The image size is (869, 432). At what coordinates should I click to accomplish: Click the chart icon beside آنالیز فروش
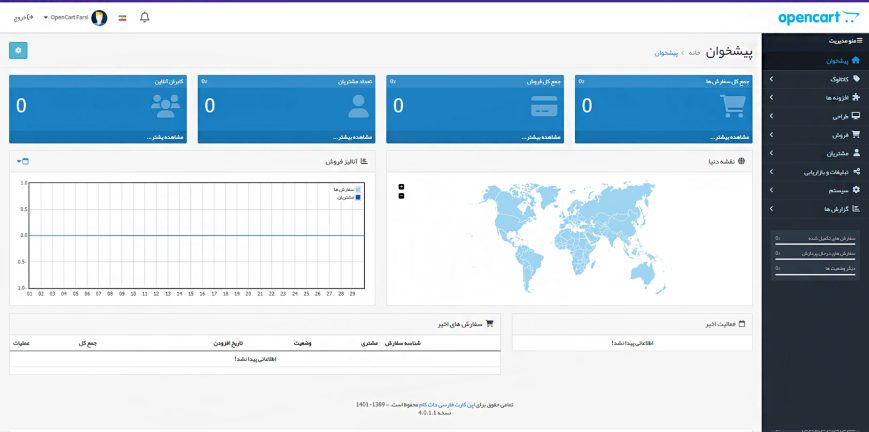[x=364, y=161]
